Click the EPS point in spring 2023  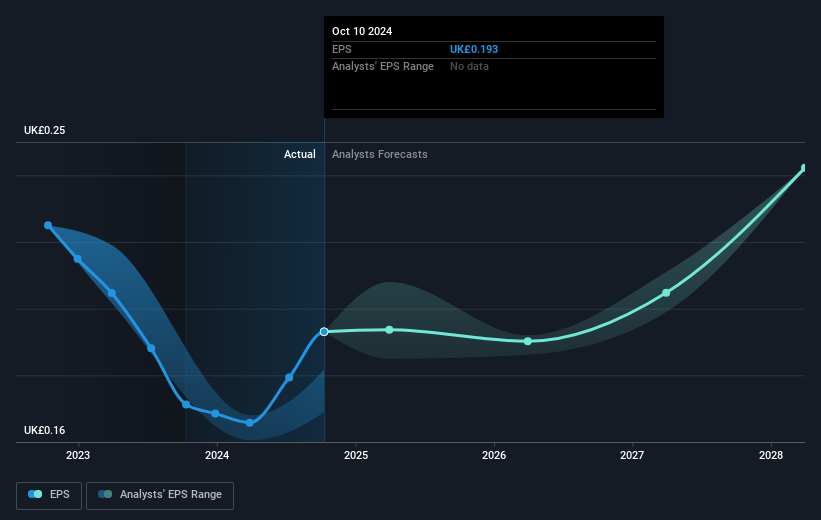click(x=112, y=293)
